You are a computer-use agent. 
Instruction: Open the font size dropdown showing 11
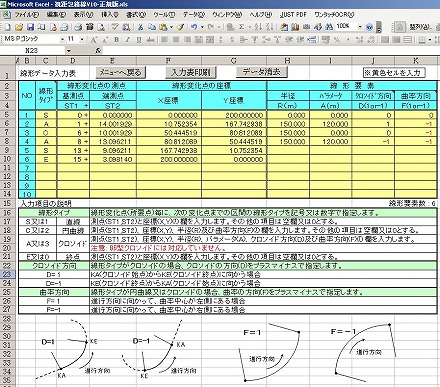[82, 40]
